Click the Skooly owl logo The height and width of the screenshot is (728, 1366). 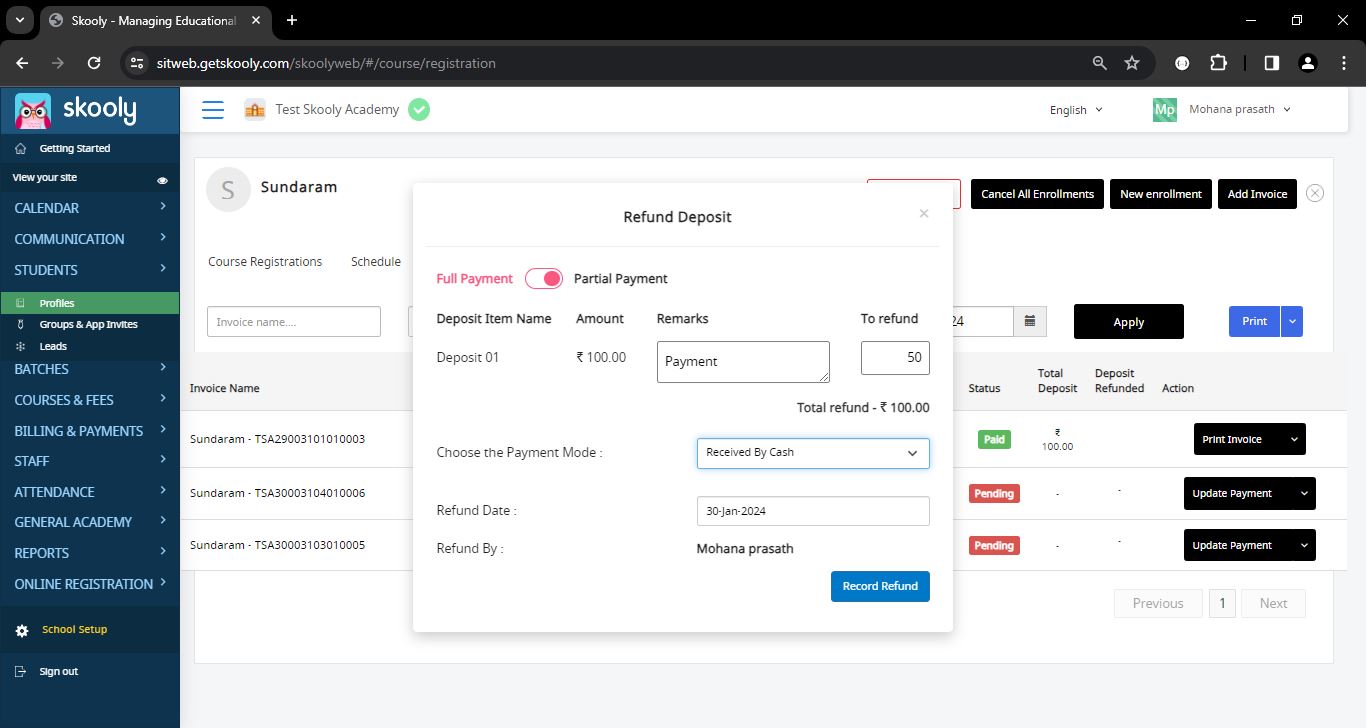tap(33, 110)
